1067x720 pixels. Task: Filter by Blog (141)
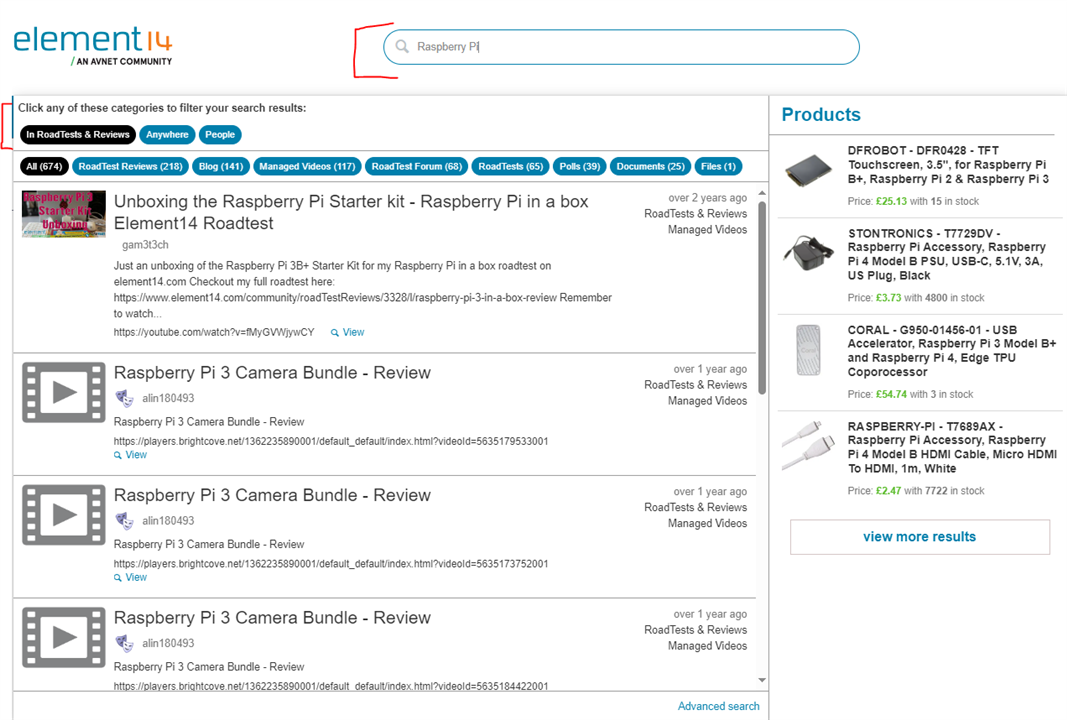pyautogui.click(x=220, y=166)
